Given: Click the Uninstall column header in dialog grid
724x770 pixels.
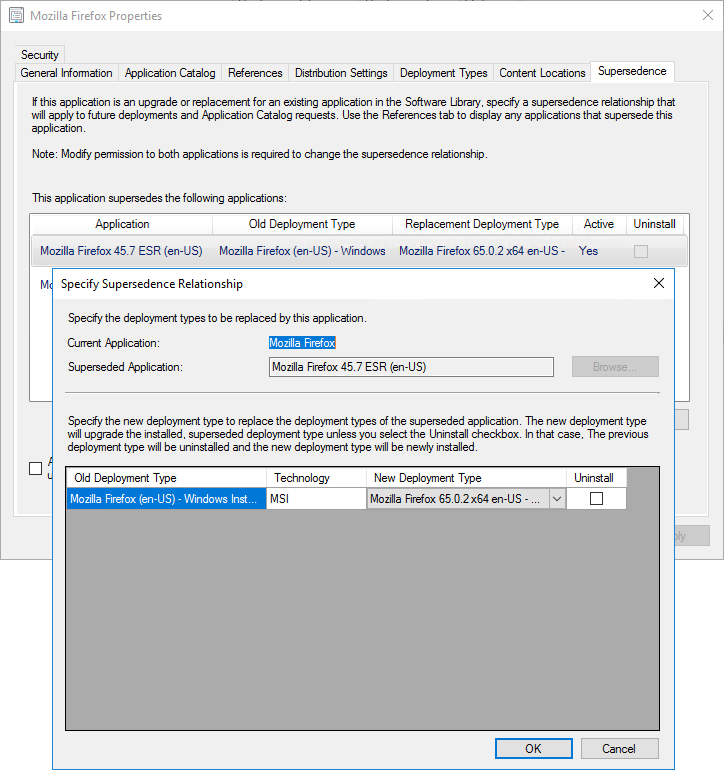Looking at the screenshot, I should pyautogui.click(x=596, y=478).
